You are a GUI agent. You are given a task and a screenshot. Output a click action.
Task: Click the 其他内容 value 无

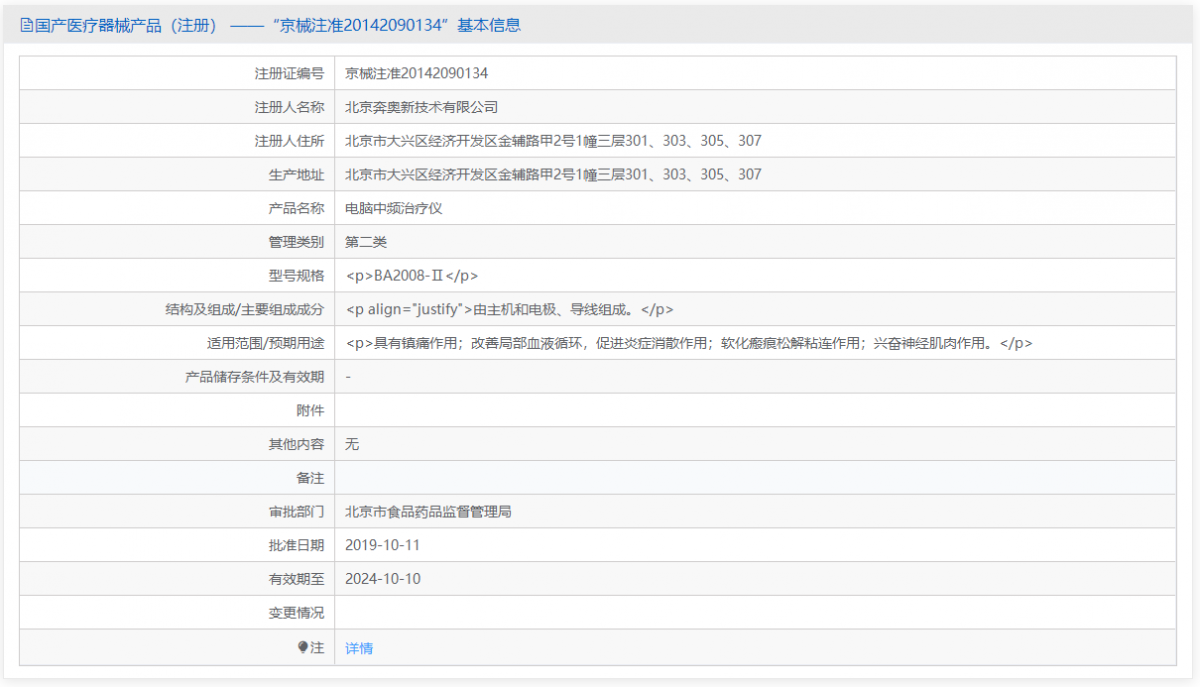click(x=352, y=444)
